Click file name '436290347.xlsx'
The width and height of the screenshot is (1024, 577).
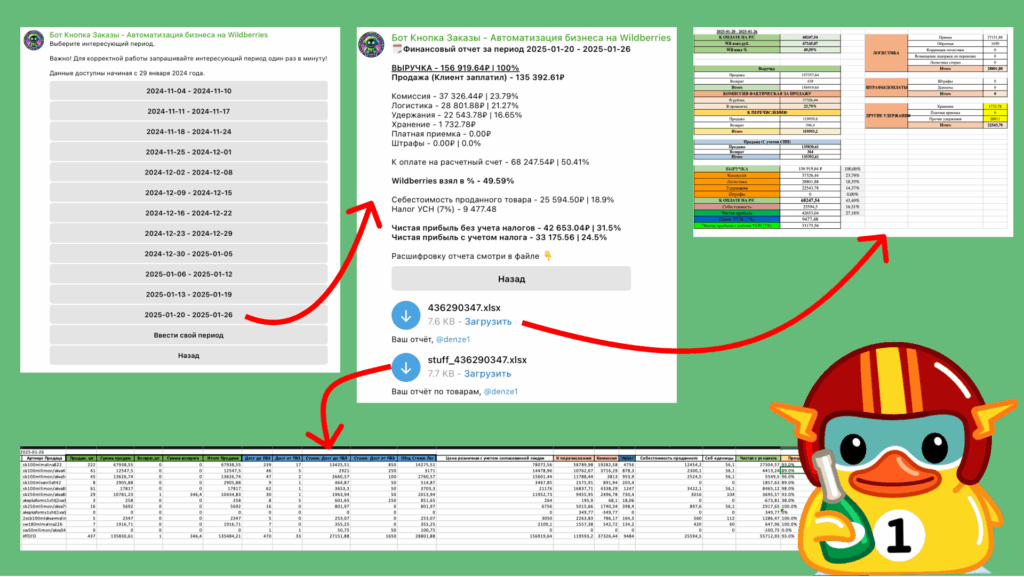tap(464, 308)
